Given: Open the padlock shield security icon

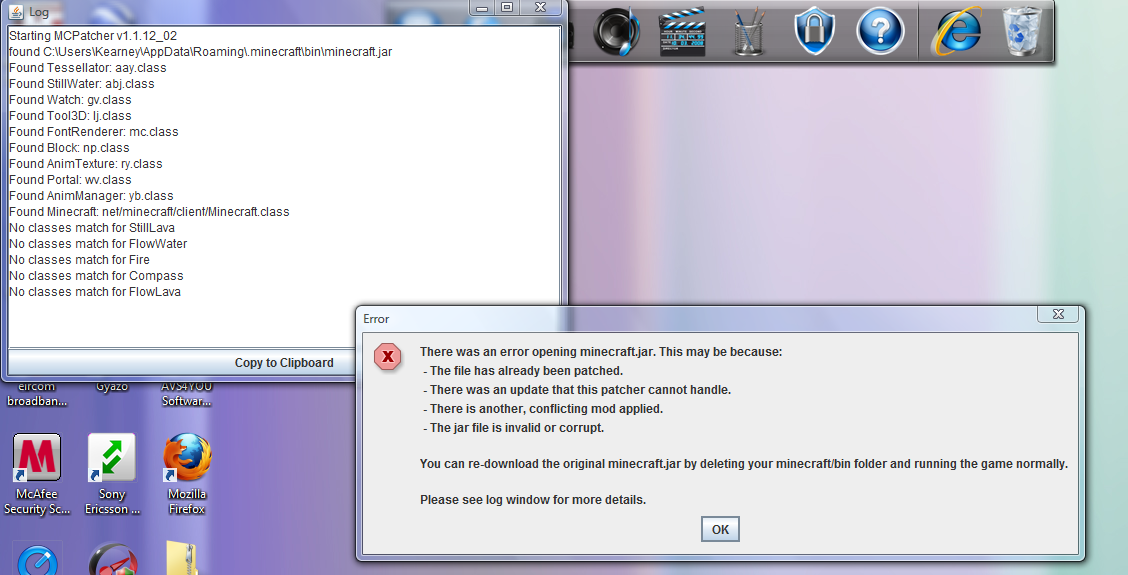Looking at the screenshot, I should point(814,32).
